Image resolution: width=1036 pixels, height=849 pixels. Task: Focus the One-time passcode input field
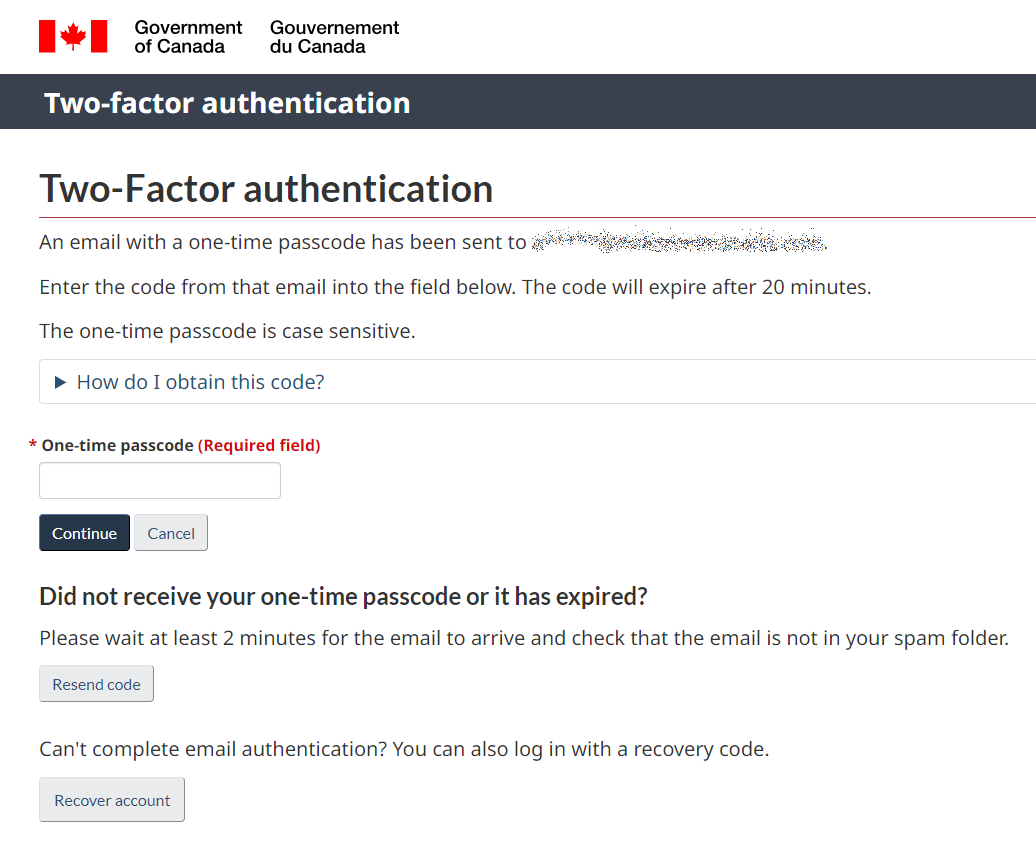[160, 480]
